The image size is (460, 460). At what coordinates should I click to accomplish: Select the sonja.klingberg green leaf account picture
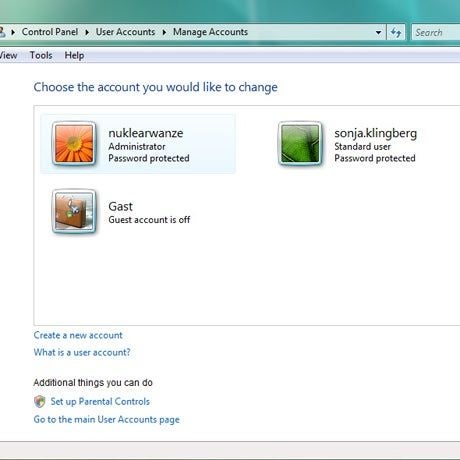(300, 144)
